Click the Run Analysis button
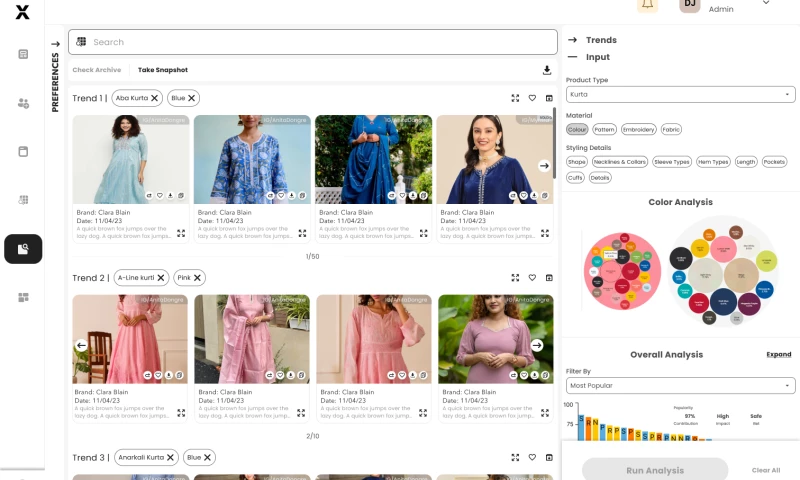This screenshot has height=480, width=800. (655, 470)
